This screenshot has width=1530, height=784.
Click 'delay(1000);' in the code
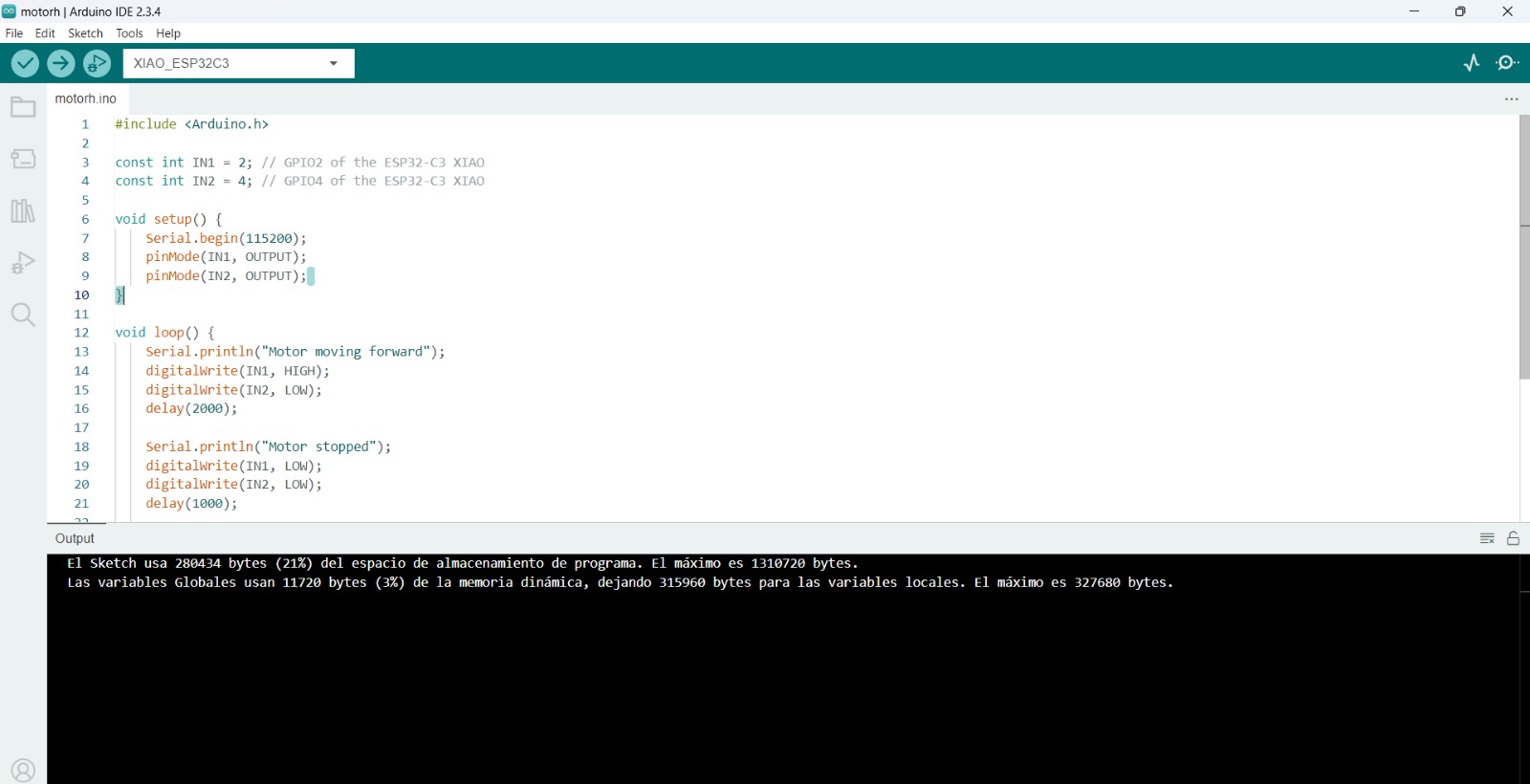191,503
